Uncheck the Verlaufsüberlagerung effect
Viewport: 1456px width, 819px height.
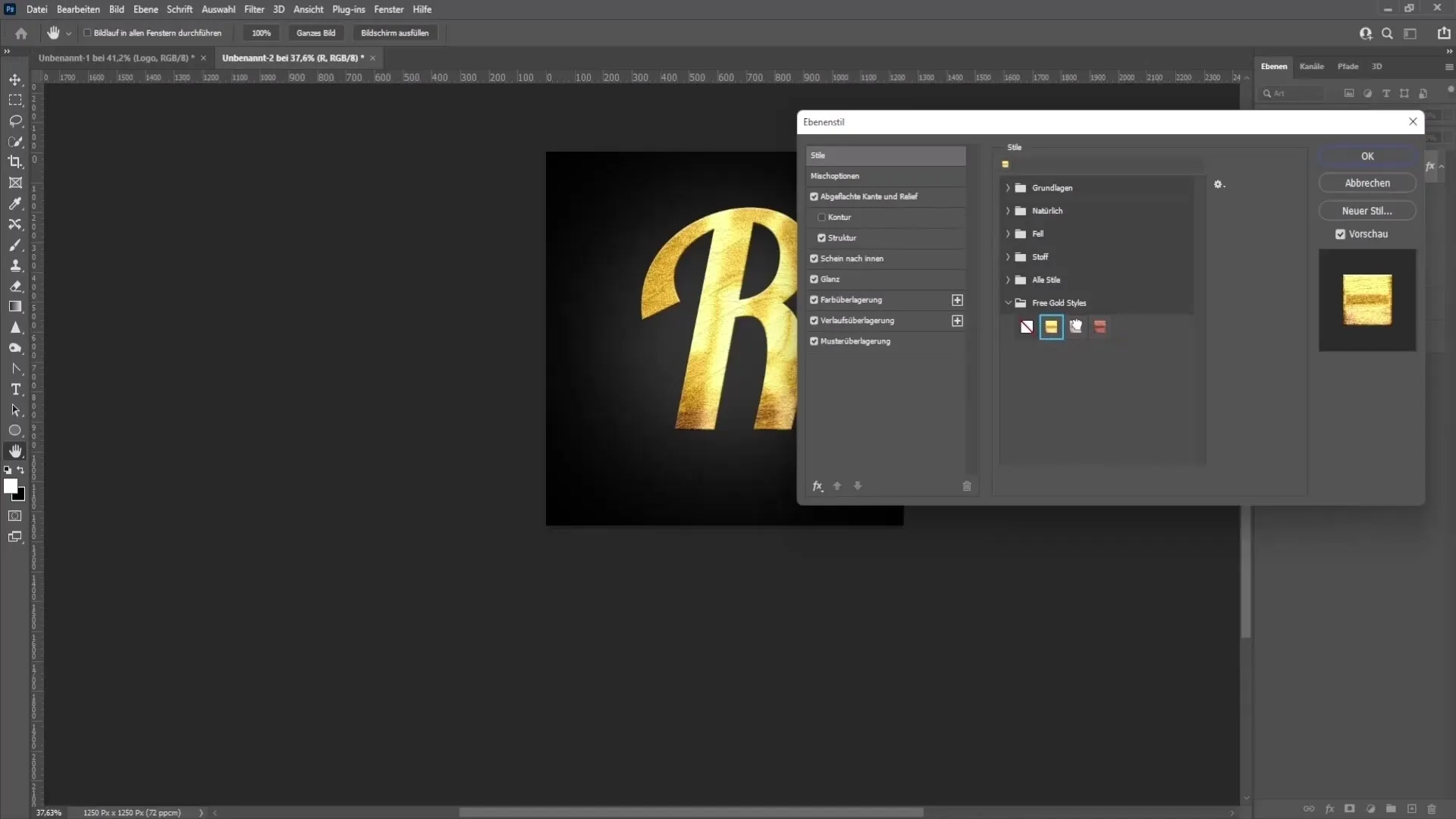814,321
